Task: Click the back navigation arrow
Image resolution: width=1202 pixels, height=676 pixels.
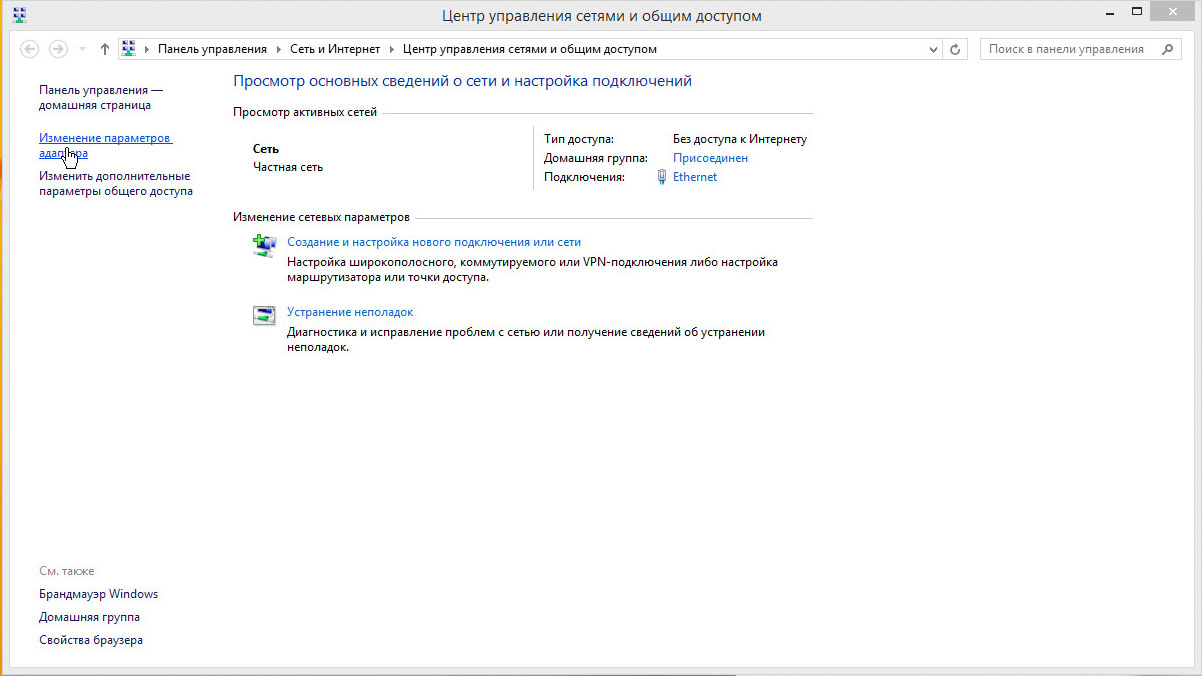Action: [30, 49]
